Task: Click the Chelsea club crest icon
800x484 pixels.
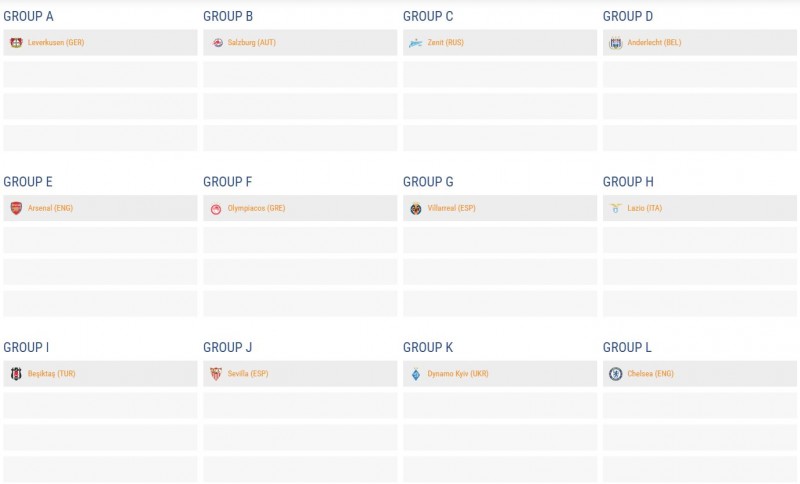Action: click(616, 374)
